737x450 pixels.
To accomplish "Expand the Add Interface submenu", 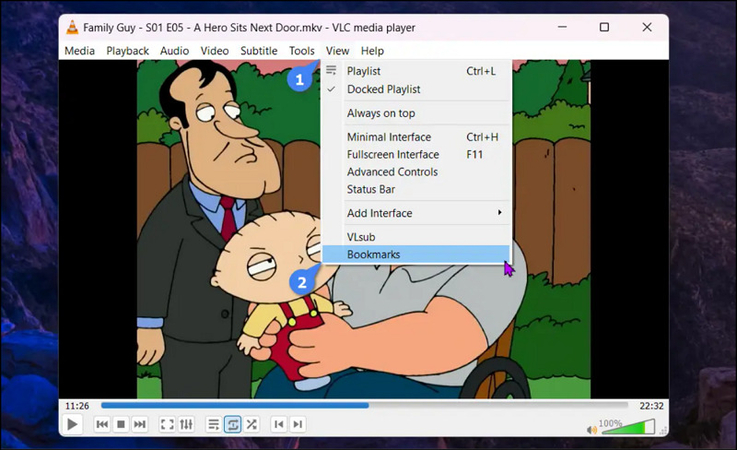I will (x=416, y=213).
